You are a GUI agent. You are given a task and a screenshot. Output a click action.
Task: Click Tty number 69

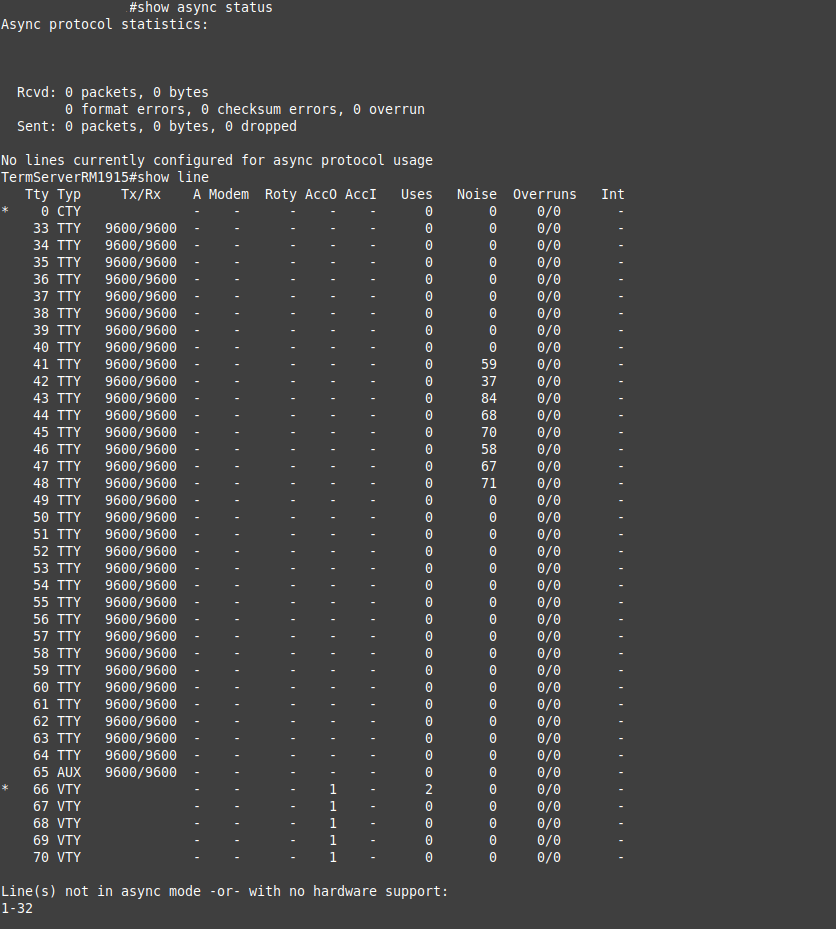(41, 841)
